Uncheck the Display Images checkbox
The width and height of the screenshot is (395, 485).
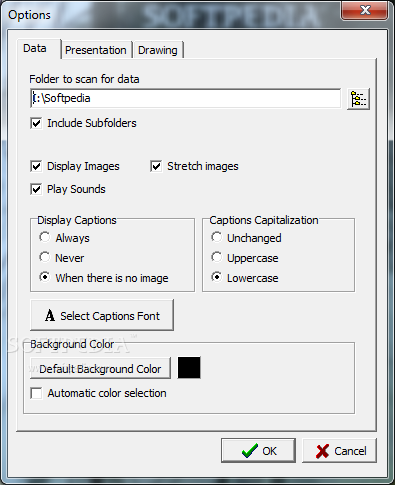36,166
